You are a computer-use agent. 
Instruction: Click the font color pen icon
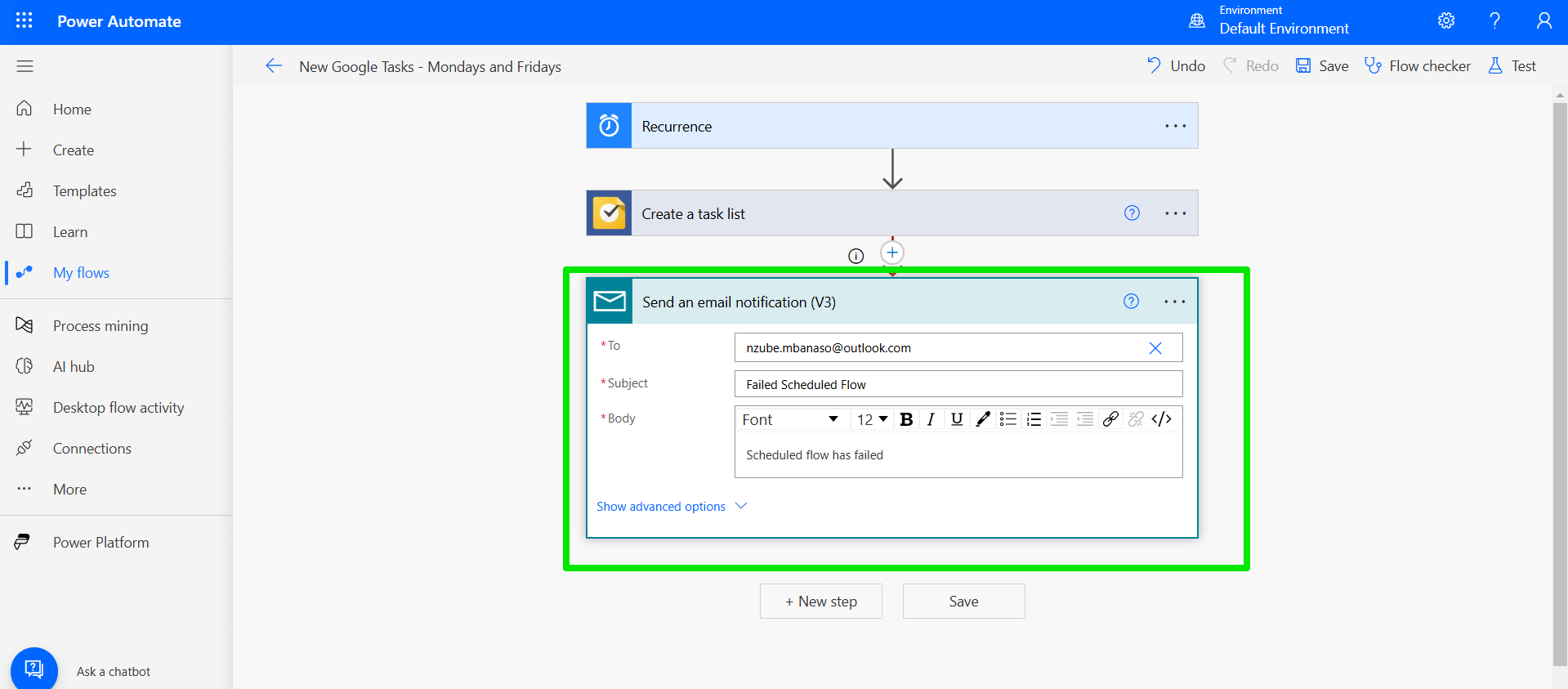tap(983, 419)
